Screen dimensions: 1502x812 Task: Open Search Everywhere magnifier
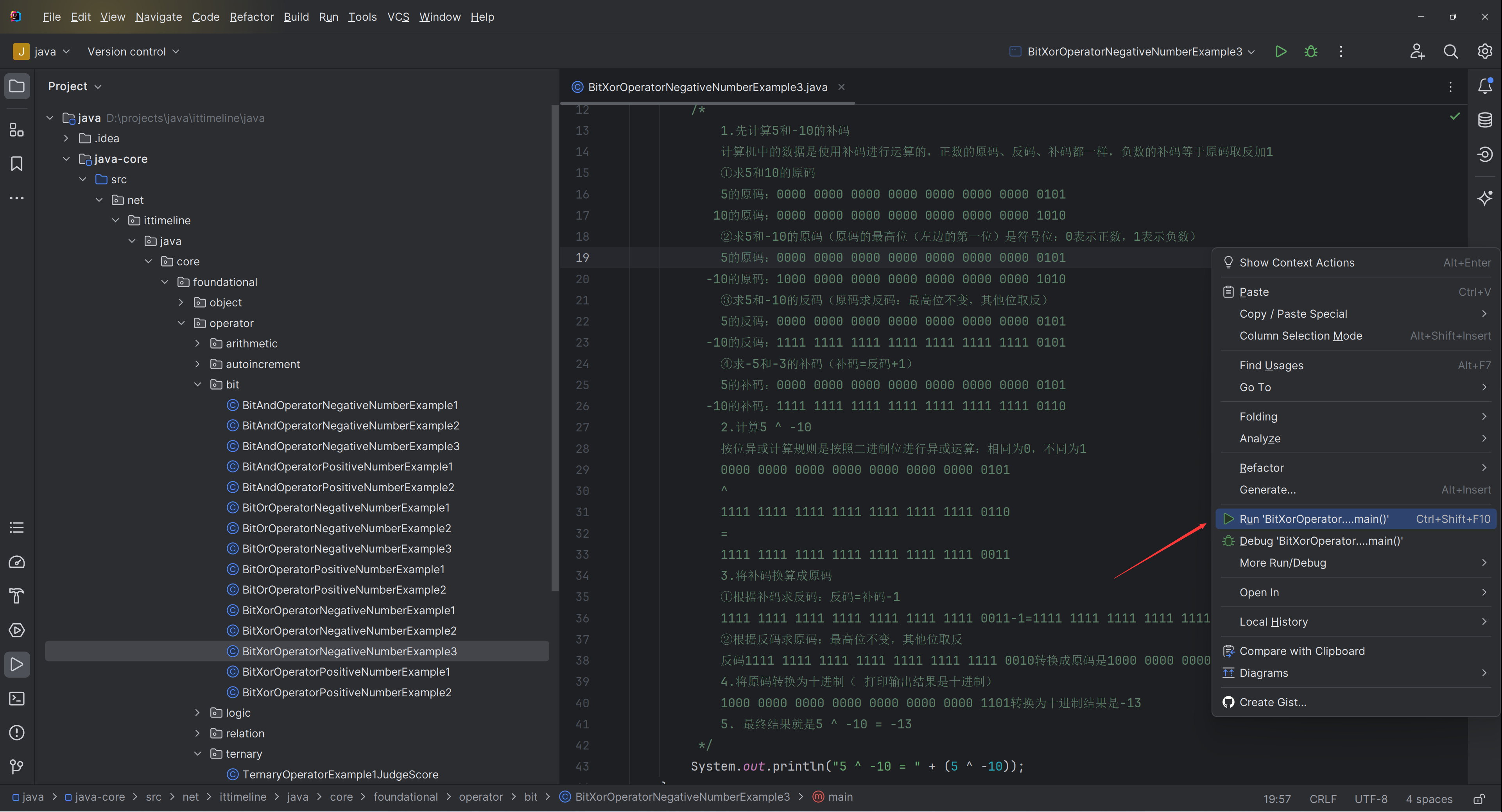(1451, 51)
